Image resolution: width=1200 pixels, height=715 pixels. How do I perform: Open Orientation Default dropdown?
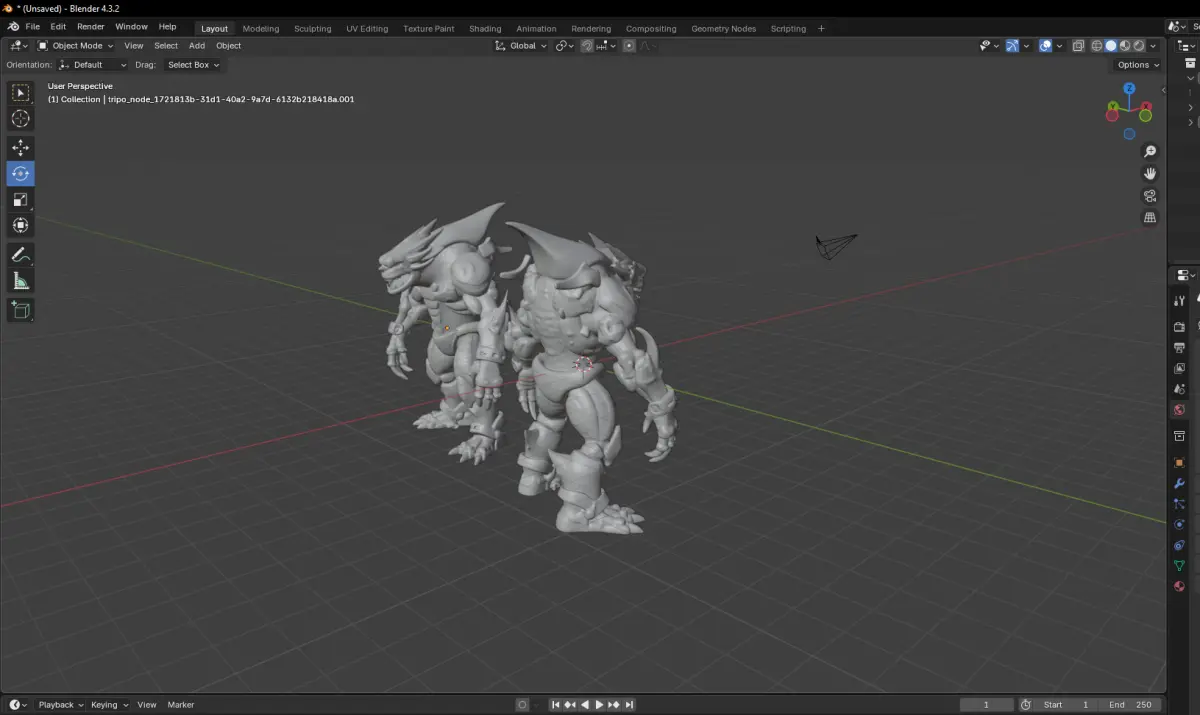tap(92, 65)
